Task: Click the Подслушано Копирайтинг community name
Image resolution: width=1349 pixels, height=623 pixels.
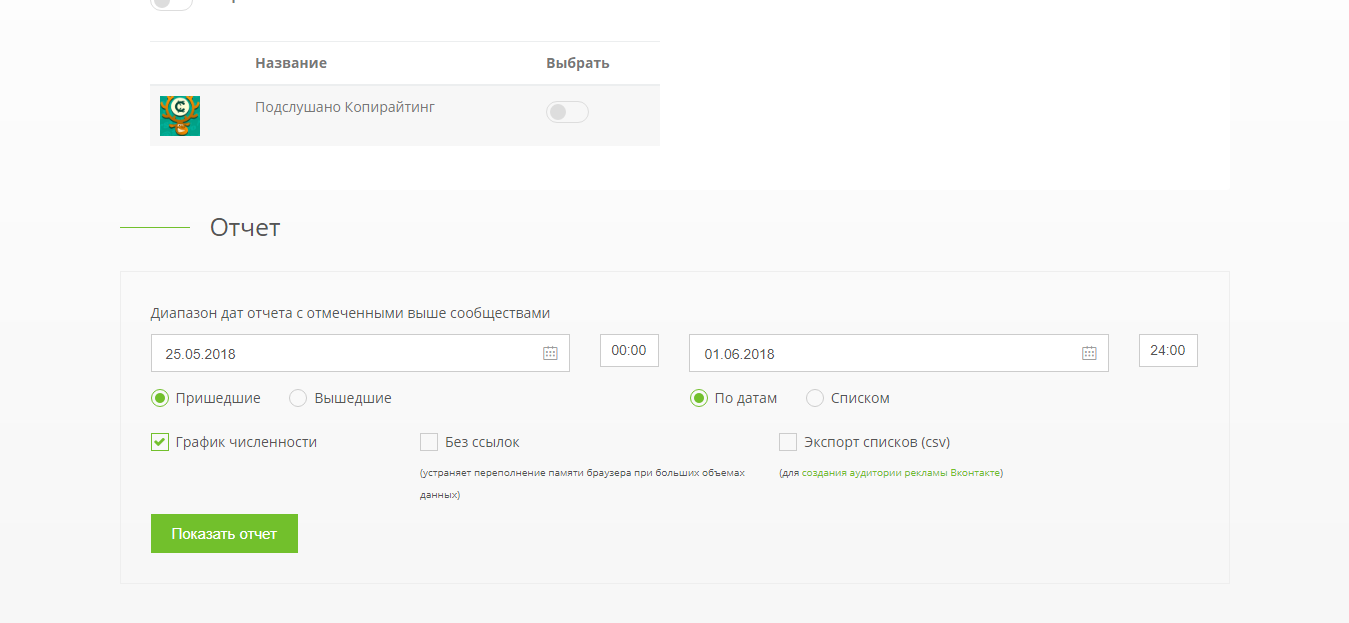Action: (x=345, y=107)
